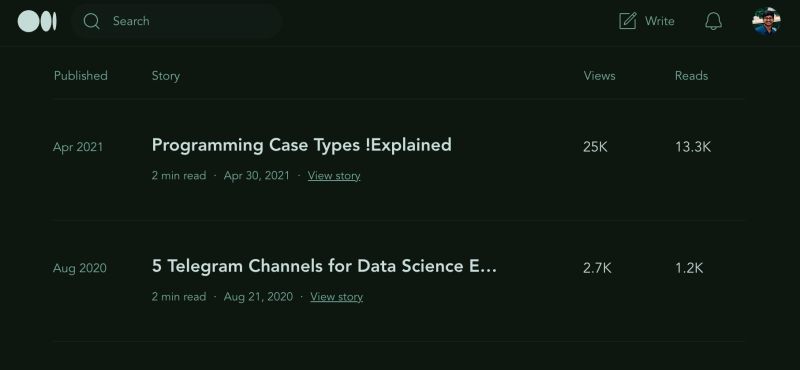The width and height of the screenshot is (800, 370).
Task: Sort by the Published column header
Action: [81, 76]
